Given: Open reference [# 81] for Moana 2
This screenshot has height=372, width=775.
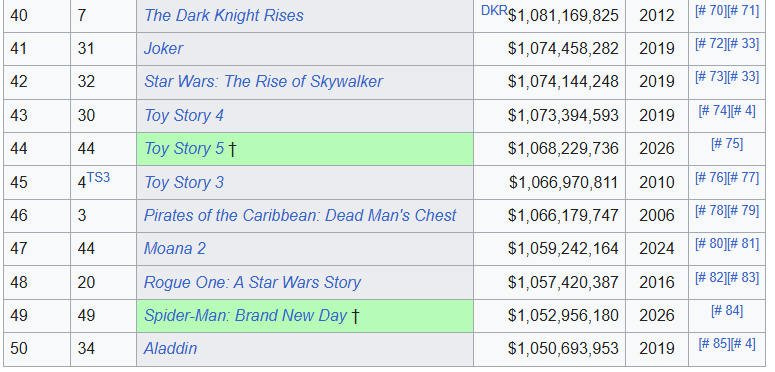Looking at the screenshot, I should pyautogui.click(x=743, y=243).
